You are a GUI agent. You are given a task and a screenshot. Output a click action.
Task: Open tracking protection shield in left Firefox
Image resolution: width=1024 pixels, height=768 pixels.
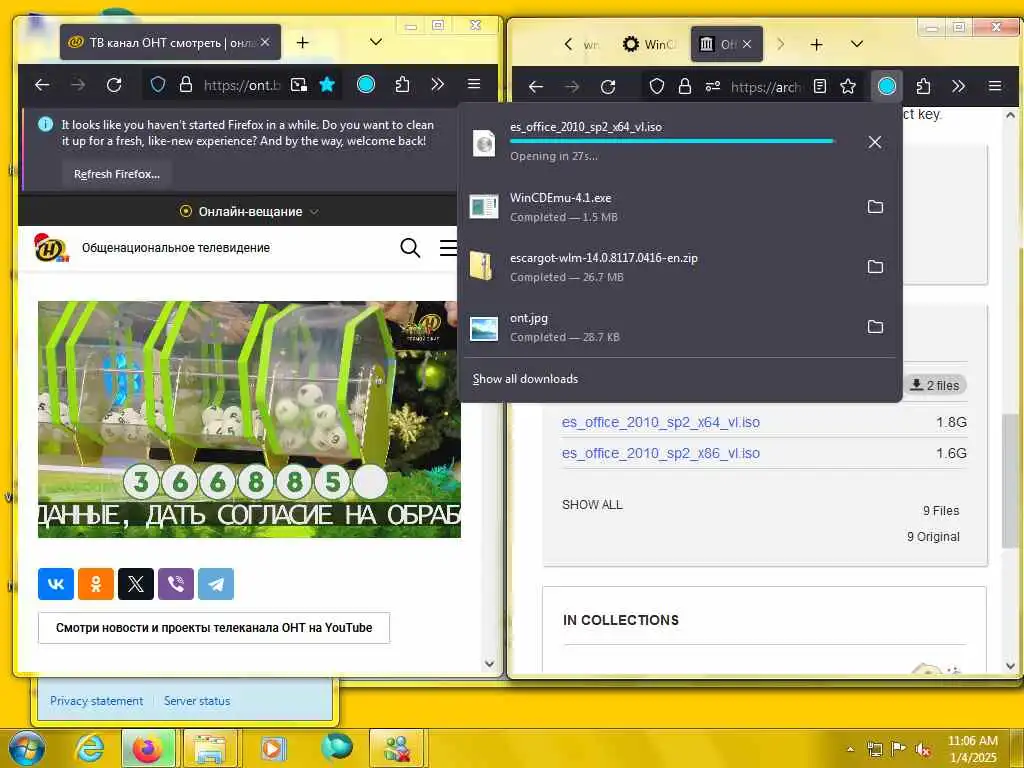click(x=158, y=85)
